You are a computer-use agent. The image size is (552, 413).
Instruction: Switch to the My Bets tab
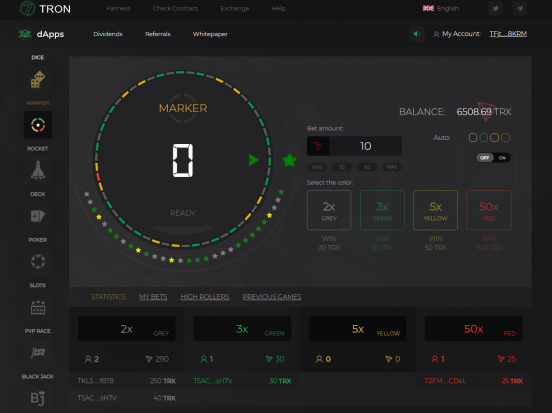click(153, 297)
